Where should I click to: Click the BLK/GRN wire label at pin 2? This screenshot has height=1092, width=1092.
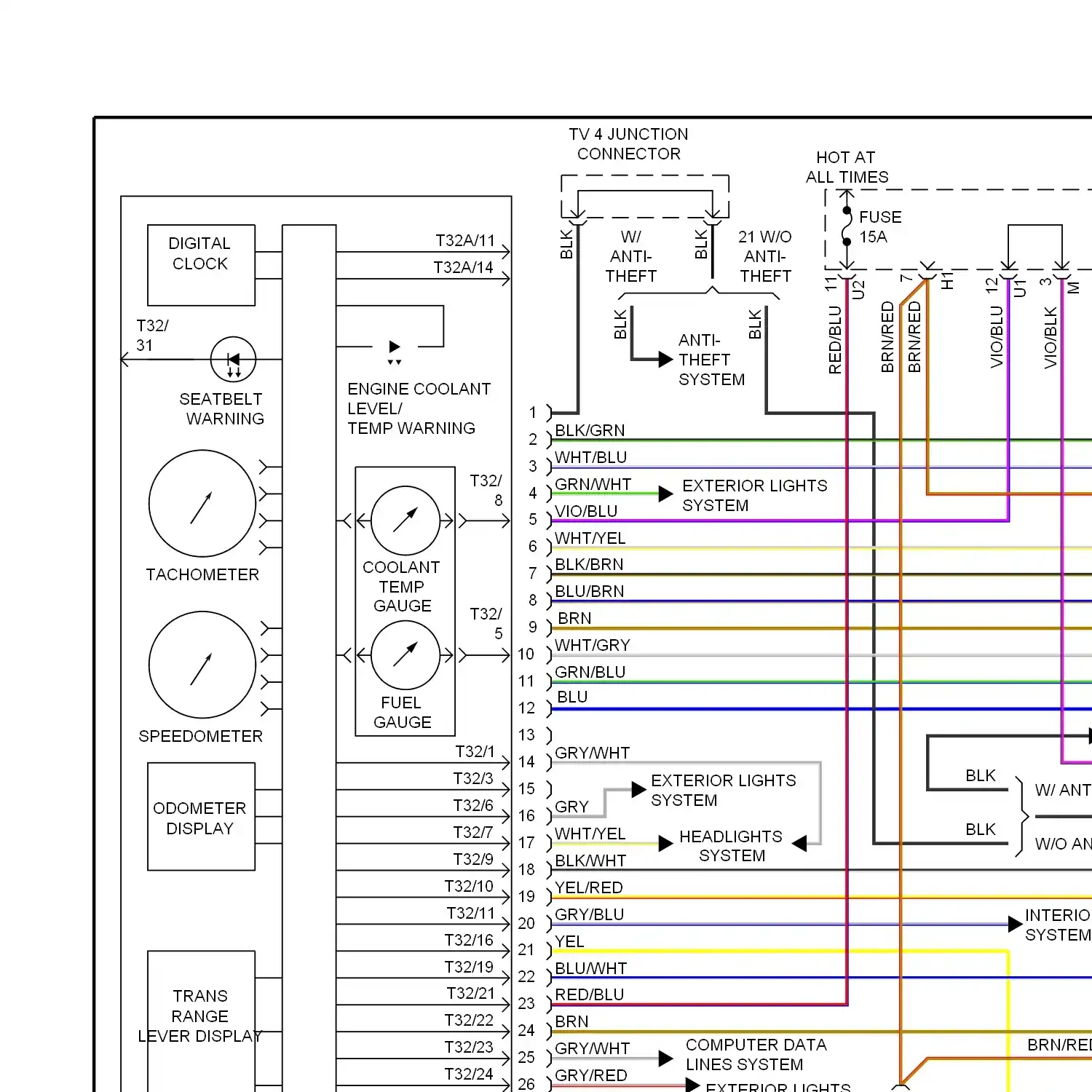(590, 430)
